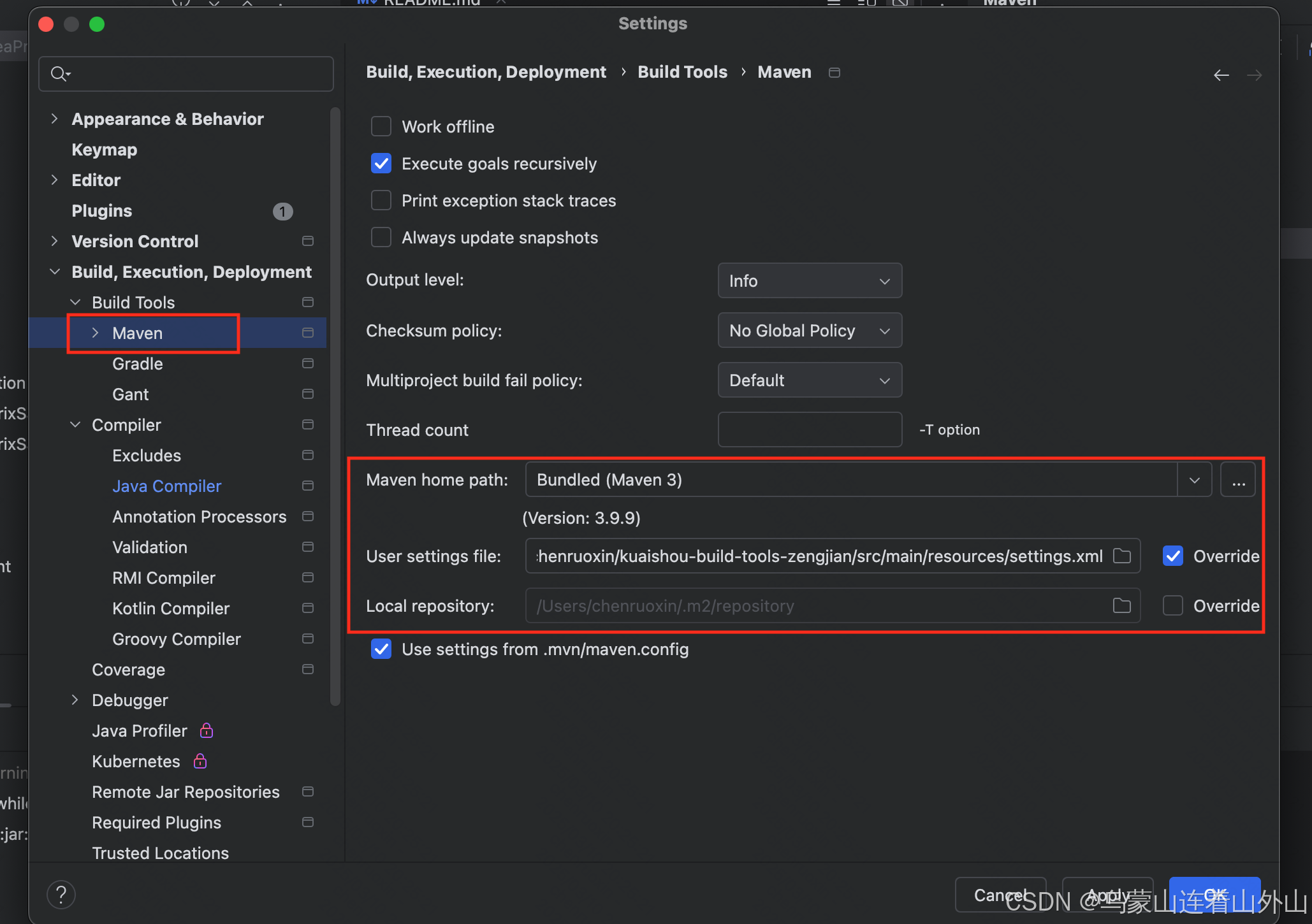
Task: Collapse the Compiler tree node
Action: [75, 424]
